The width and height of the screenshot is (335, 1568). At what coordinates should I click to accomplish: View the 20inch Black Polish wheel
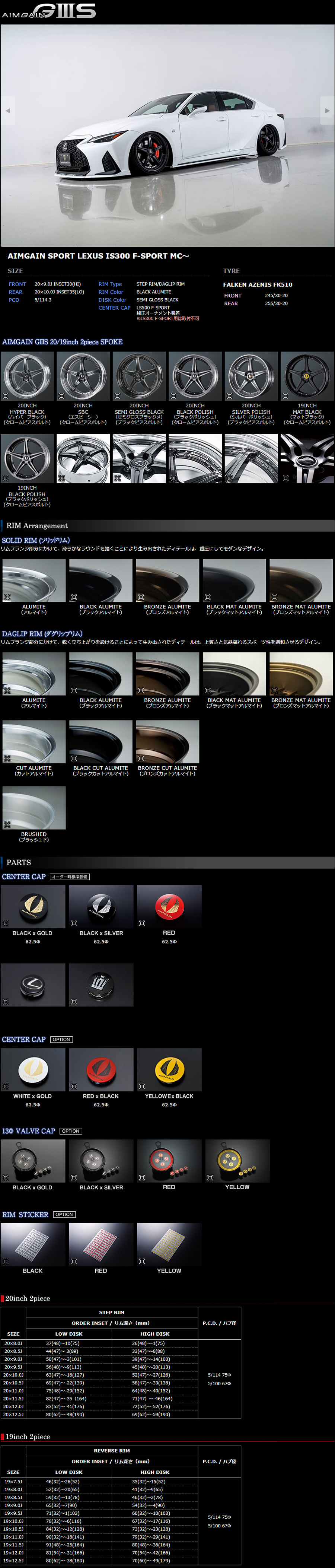195,376
